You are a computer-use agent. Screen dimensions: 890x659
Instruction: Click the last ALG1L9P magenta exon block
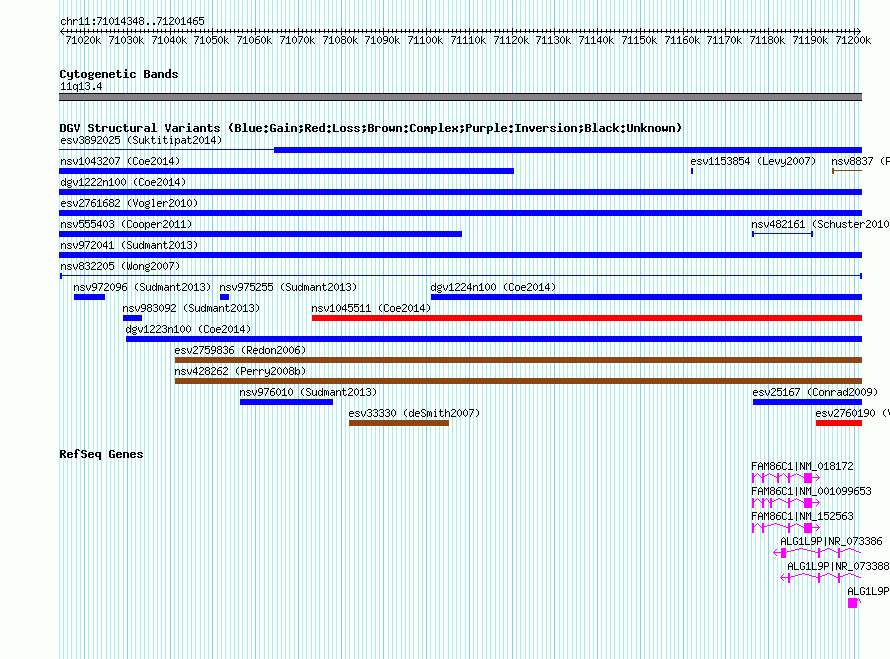pos(853,603)
